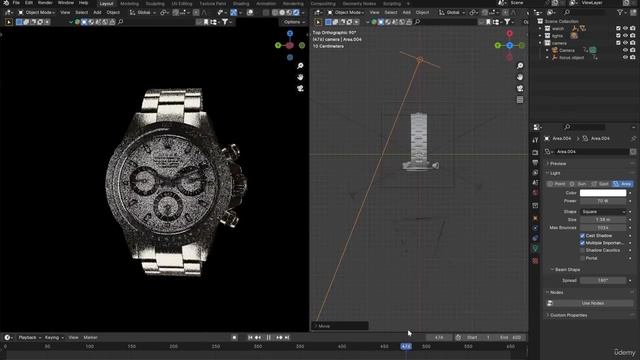
Task: Switch perspective/orthographic grid icon in right viewport
Action: click(x=520, y=100)
